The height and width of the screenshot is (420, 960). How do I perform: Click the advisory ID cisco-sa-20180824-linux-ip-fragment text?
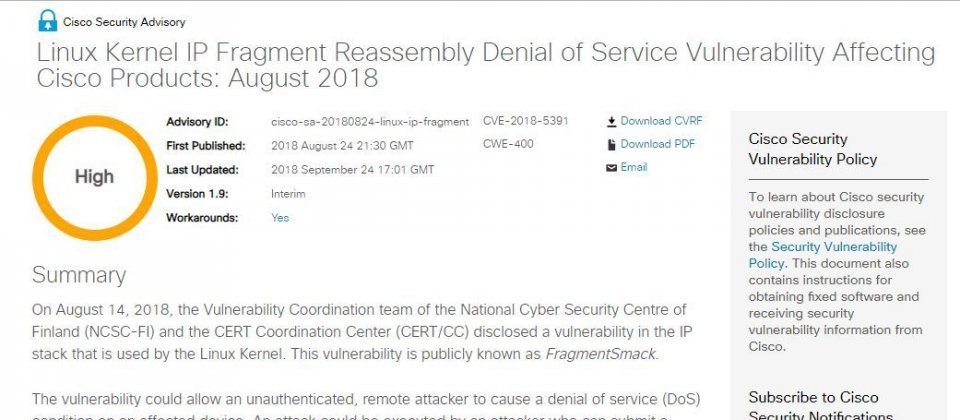[x=370, y=122]
